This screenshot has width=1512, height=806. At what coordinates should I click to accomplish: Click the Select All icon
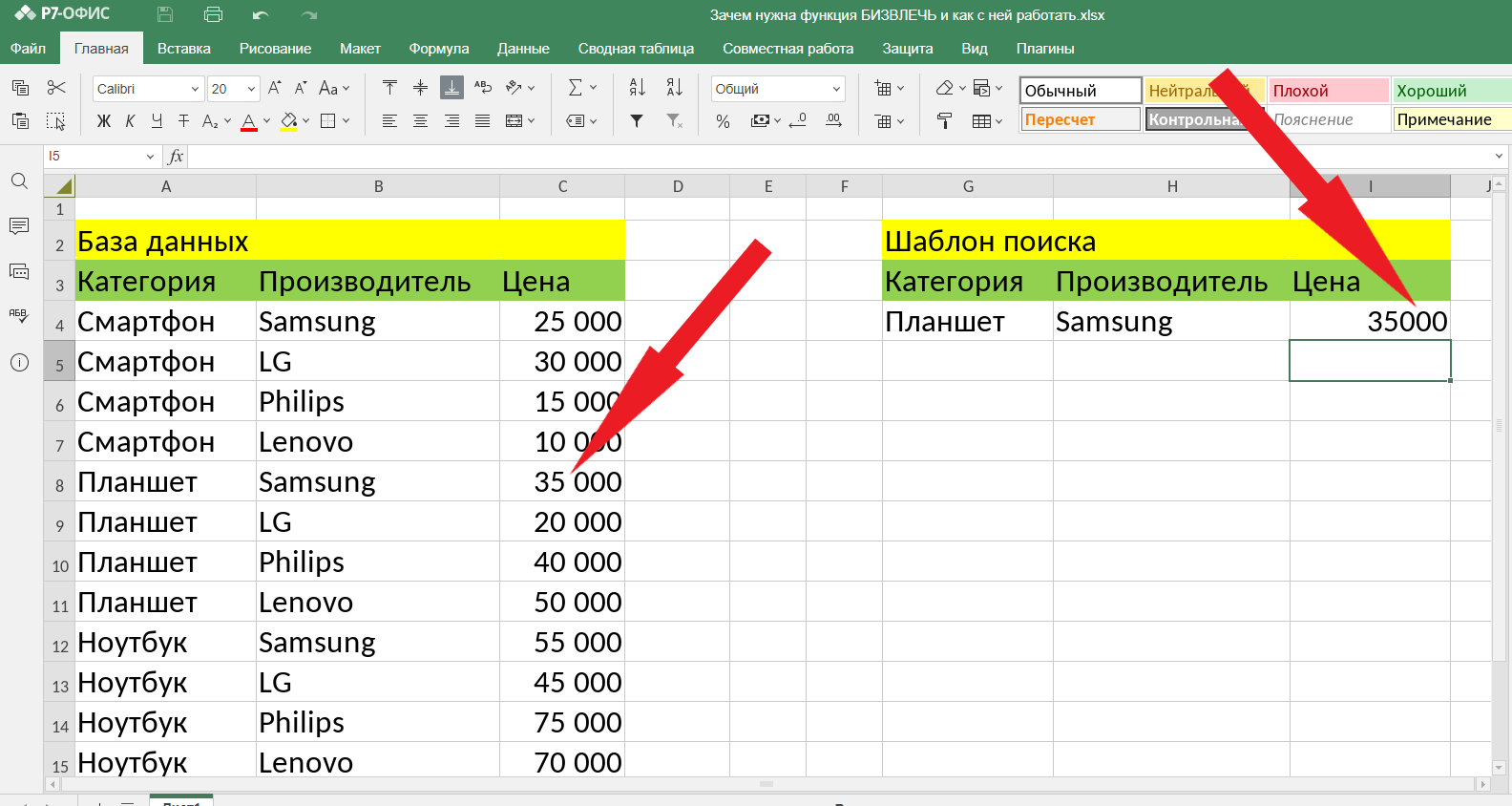(56, 120)
